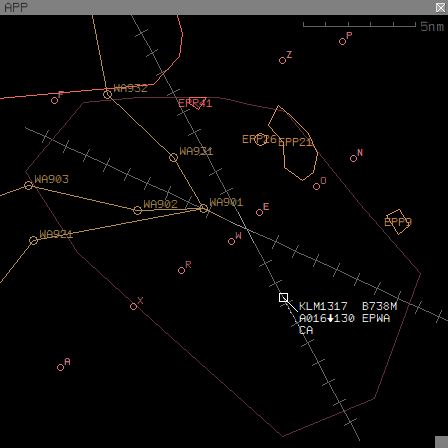This screenshot has width=448, height=448.
Task: Click the KLM1317 callsign label
Action: [323, 306]
